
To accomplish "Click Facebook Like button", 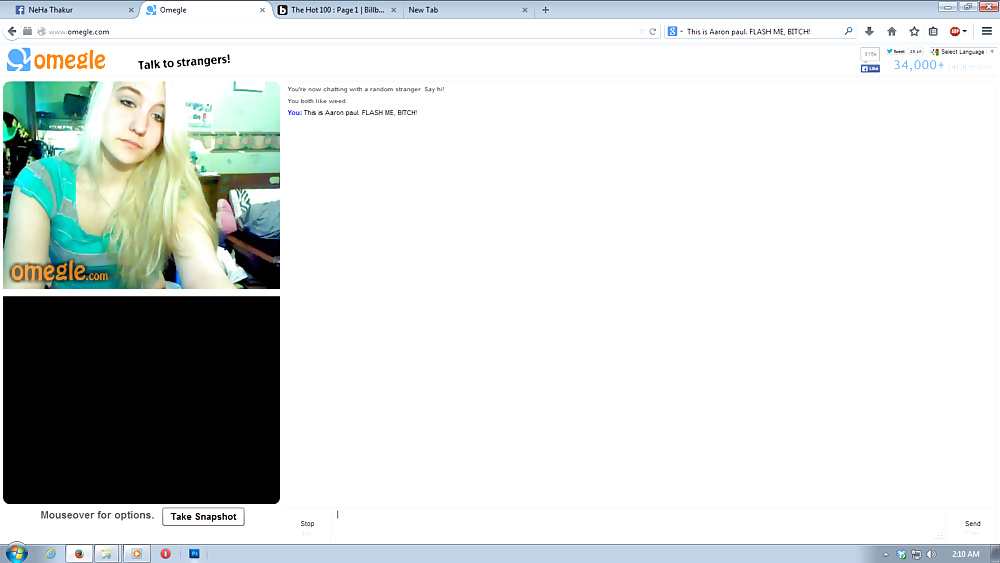I will (x=870, y=68).
